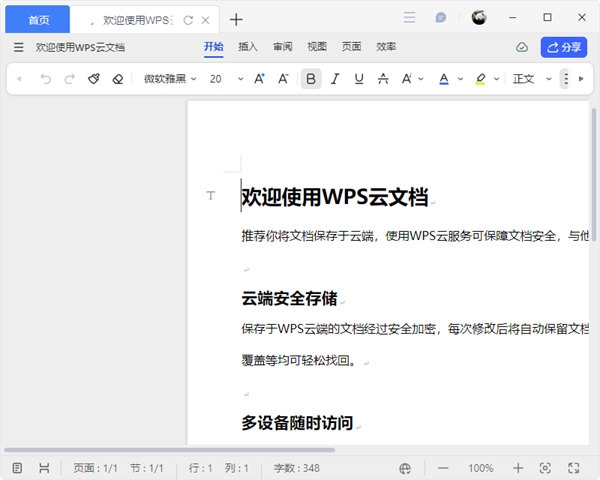Click the document name 欢迎使用WPS云文档
600x480 pixels.
(80, 47)
